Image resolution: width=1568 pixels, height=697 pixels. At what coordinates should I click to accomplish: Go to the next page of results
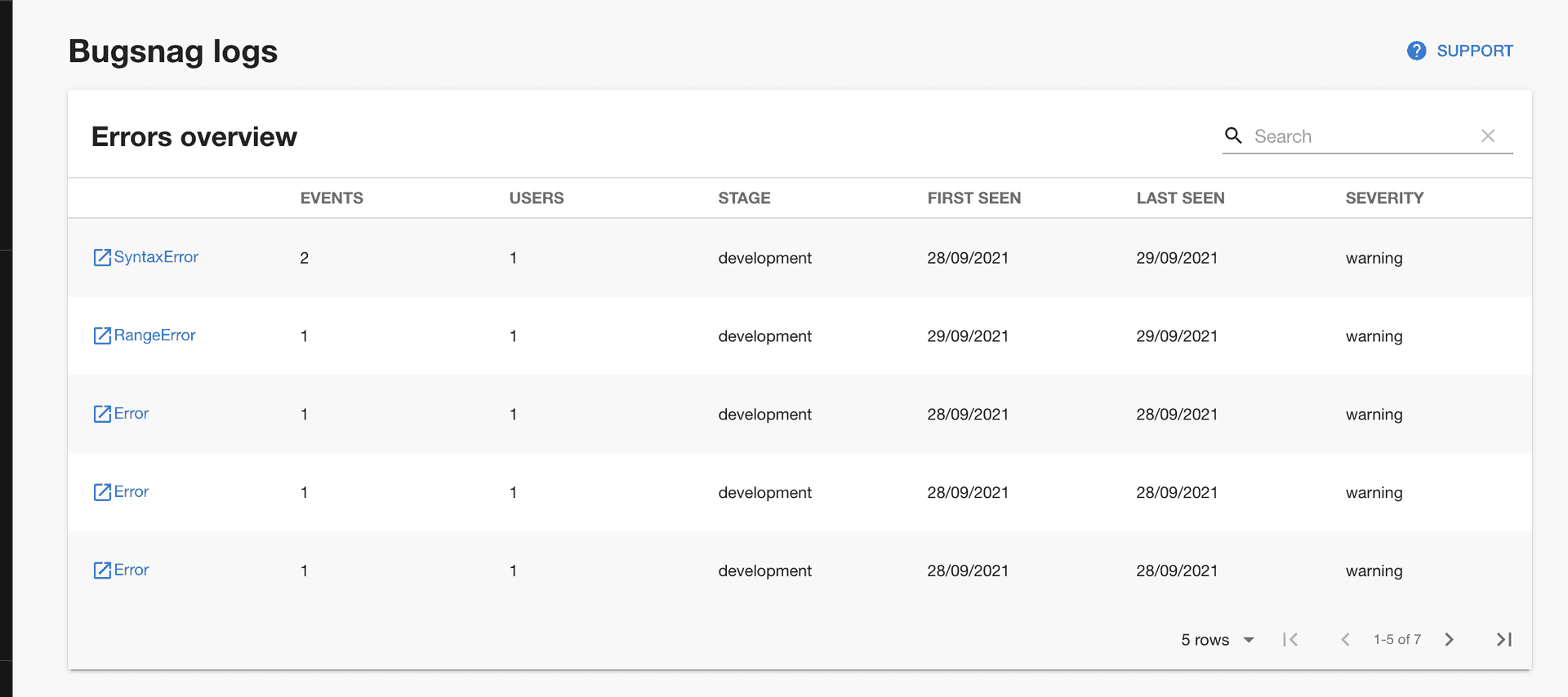1449,640
